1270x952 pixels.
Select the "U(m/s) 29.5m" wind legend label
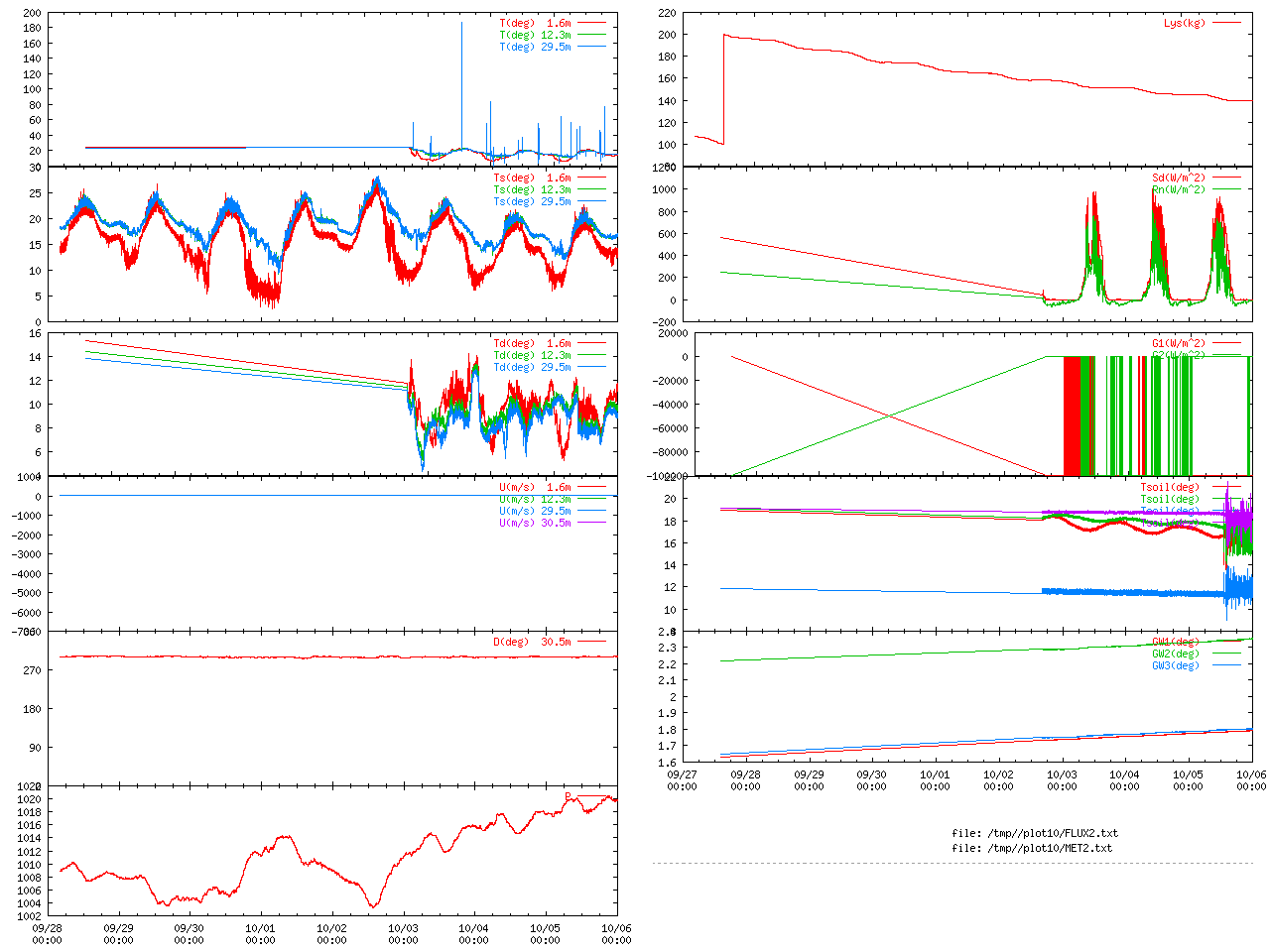536,511
